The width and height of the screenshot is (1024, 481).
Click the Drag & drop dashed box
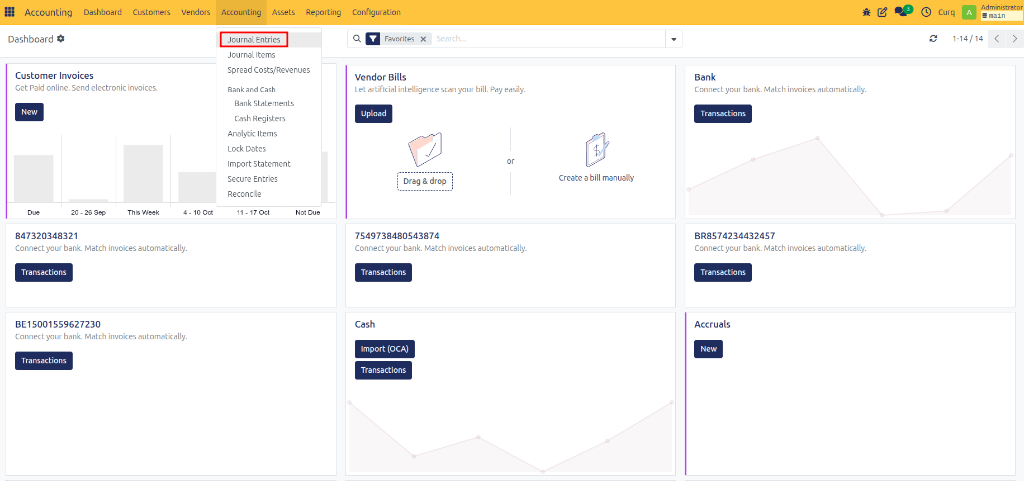[x=424, y=181]
